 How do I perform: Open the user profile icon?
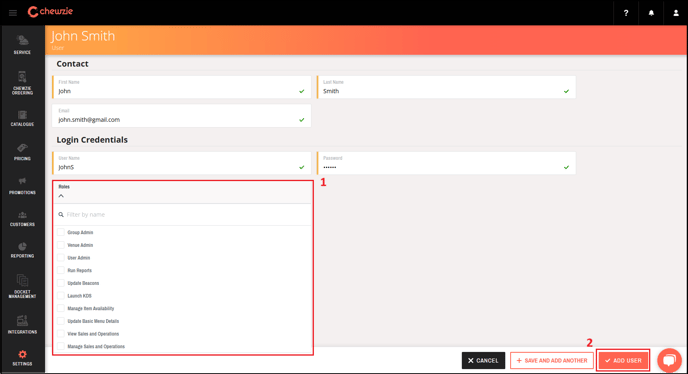click(x=676, y=13)
